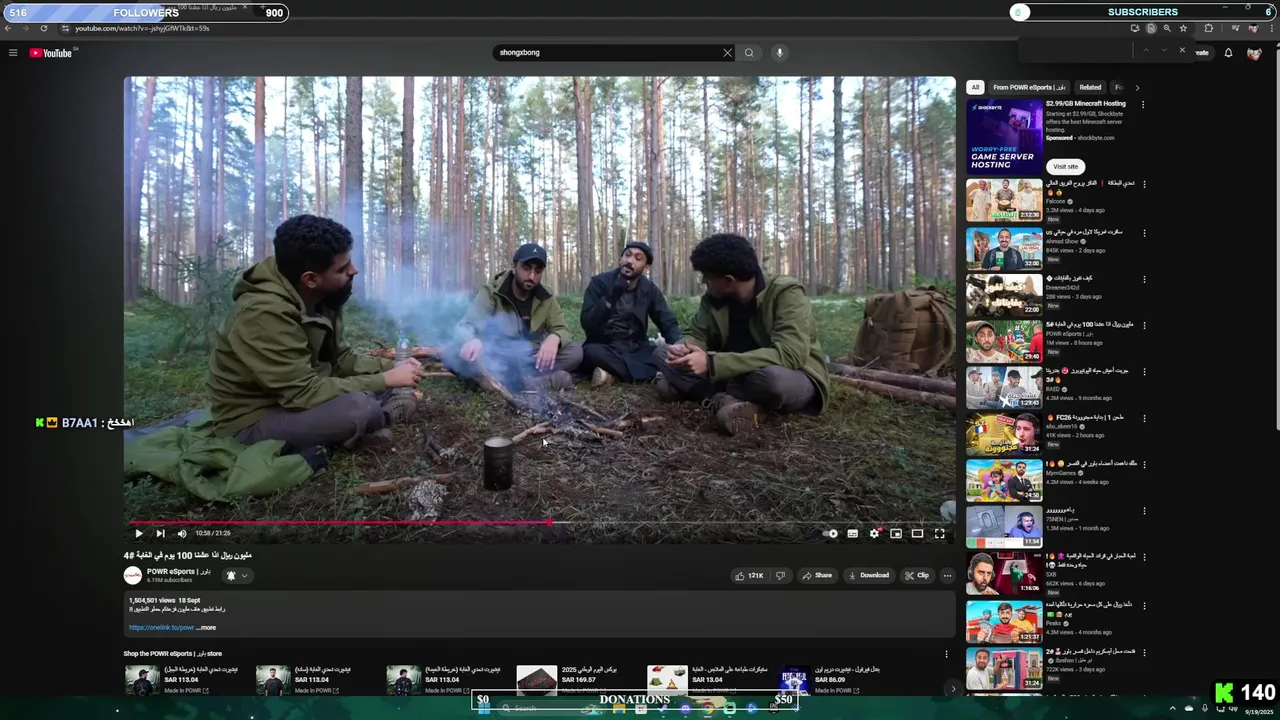Open options for Dreamer342d video
Image resolution: width=1280 pixels, height=720 pixels.
pyautogui.click(x=1144, y=279)
